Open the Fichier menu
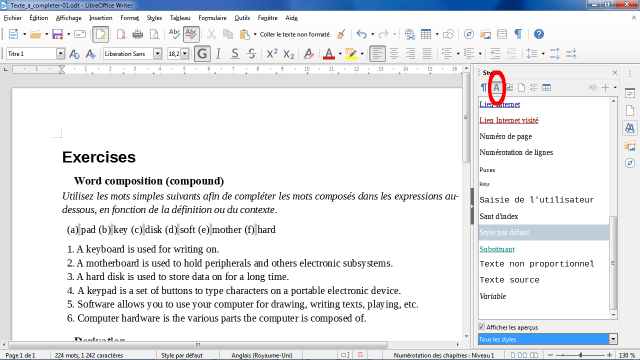Image resolution: width=640 pixels, height=360 pixels. (13, 18)
